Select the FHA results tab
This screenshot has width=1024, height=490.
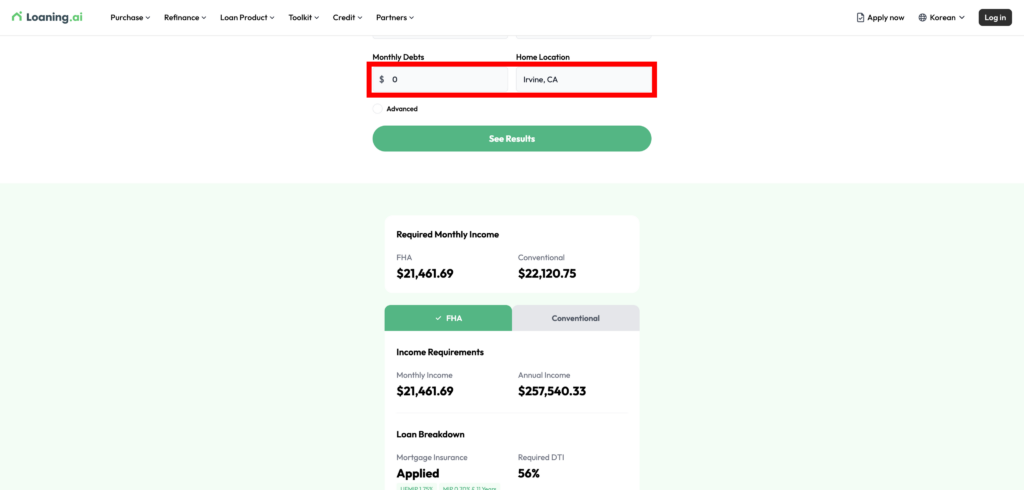pyautogui.click(x=448, y=318)
